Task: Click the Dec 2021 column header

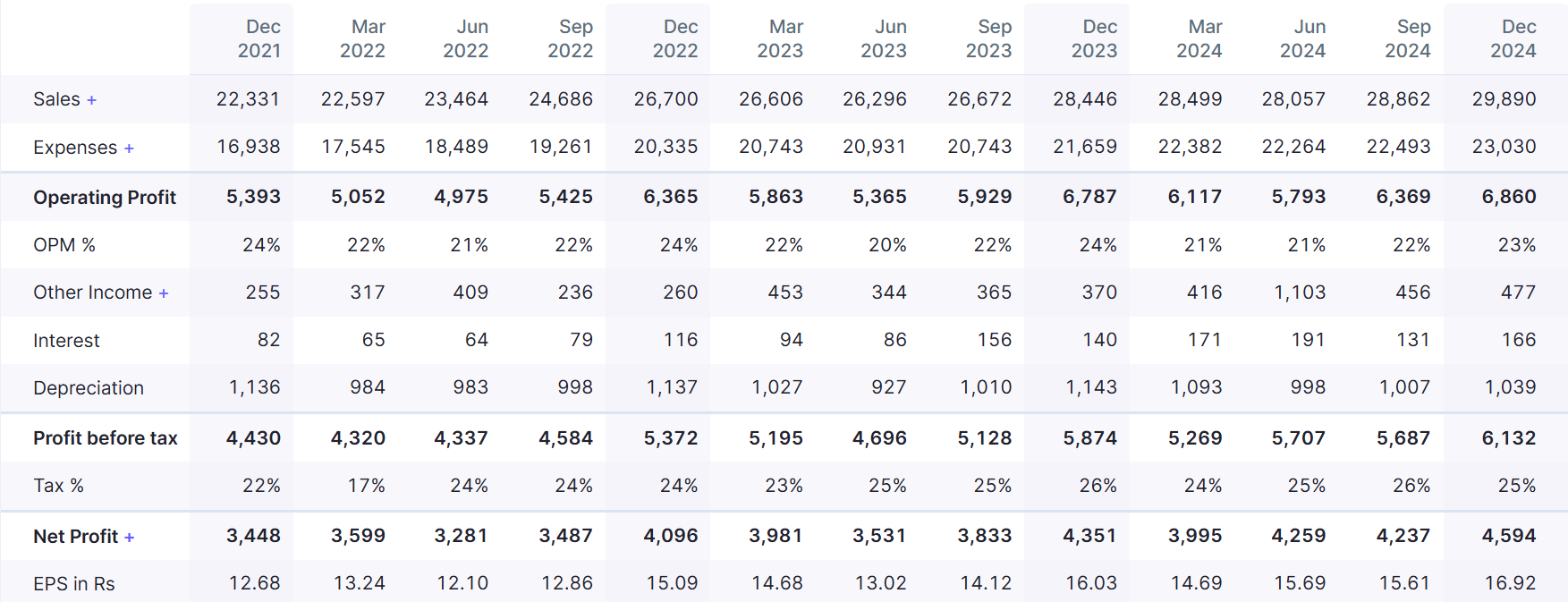Action: pyautogui.click(x=259, y=39)
